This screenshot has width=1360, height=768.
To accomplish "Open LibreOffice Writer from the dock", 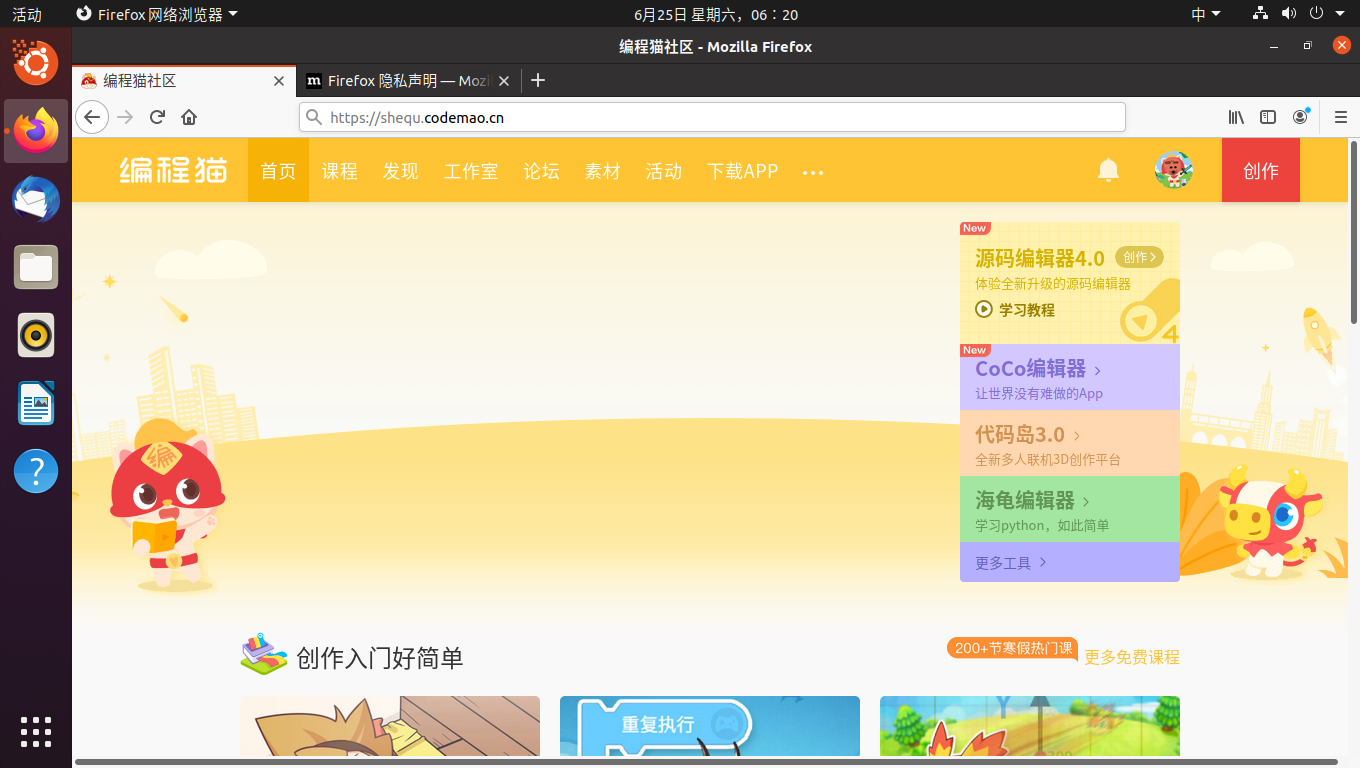I will point(36,403).
